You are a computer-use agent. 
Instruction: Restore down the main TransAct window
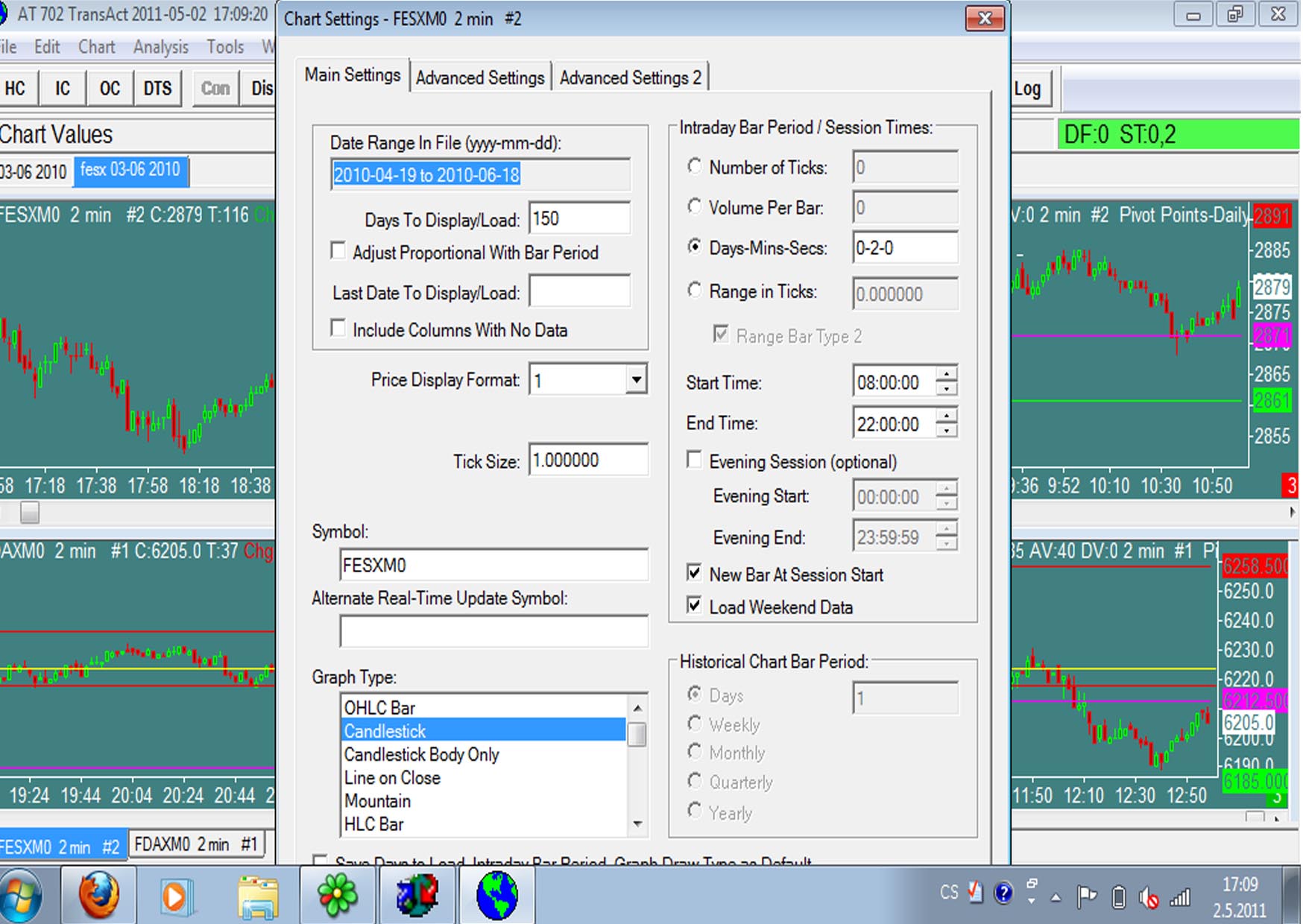(x=1234, y=14)
